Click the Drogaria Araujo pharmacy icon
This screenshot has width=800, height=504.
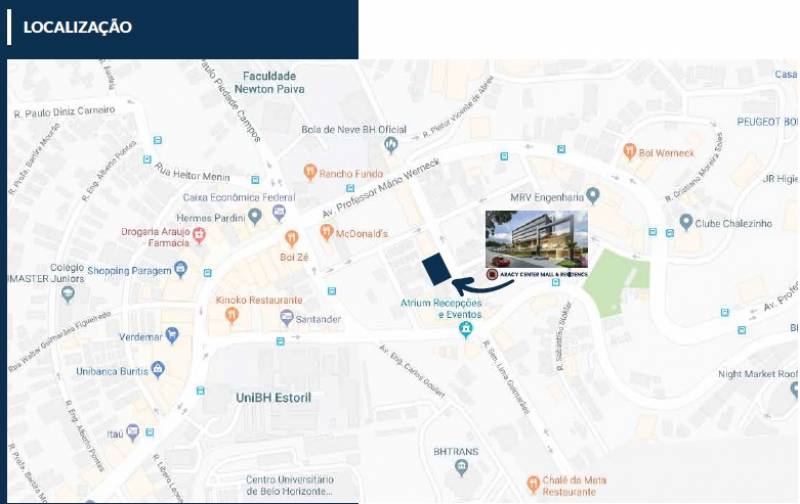click(199, 235)
